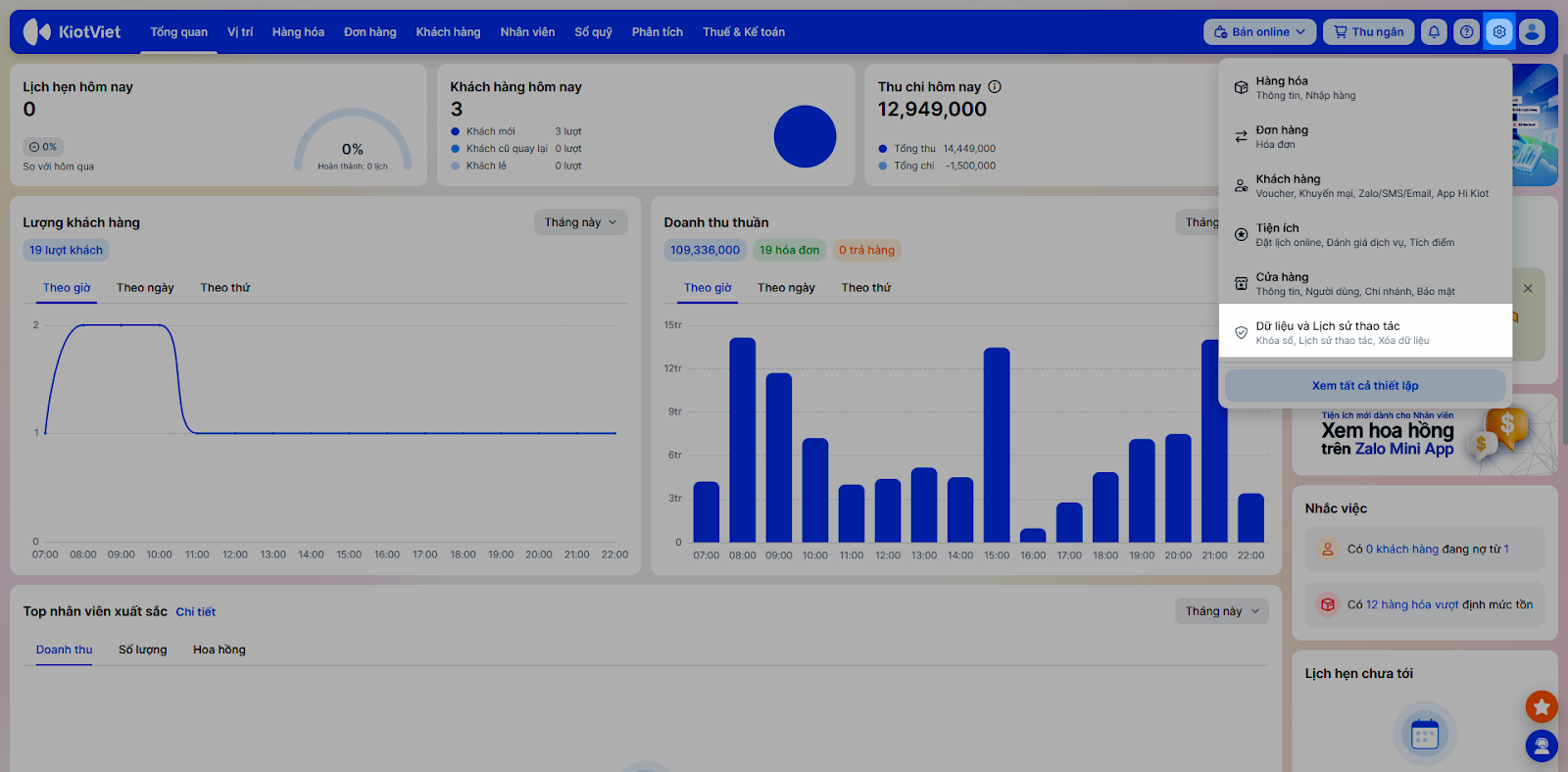
Task: Expand the Bán online dropdown
Action: coord(1259,31)
